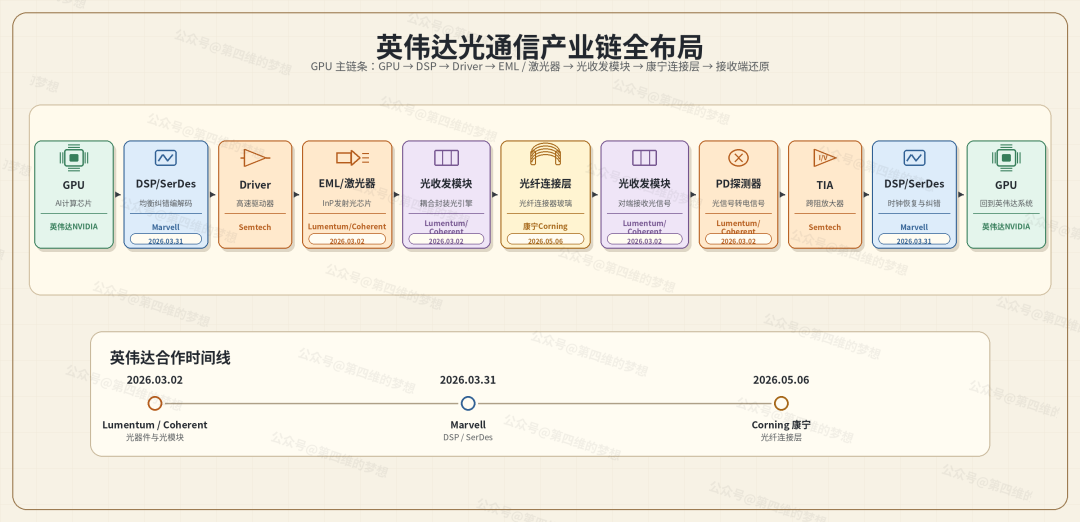Screen dimensions: 1080x522
Task: Click the 英伟达合作时间线 heading
Action: tap(170, 357)
